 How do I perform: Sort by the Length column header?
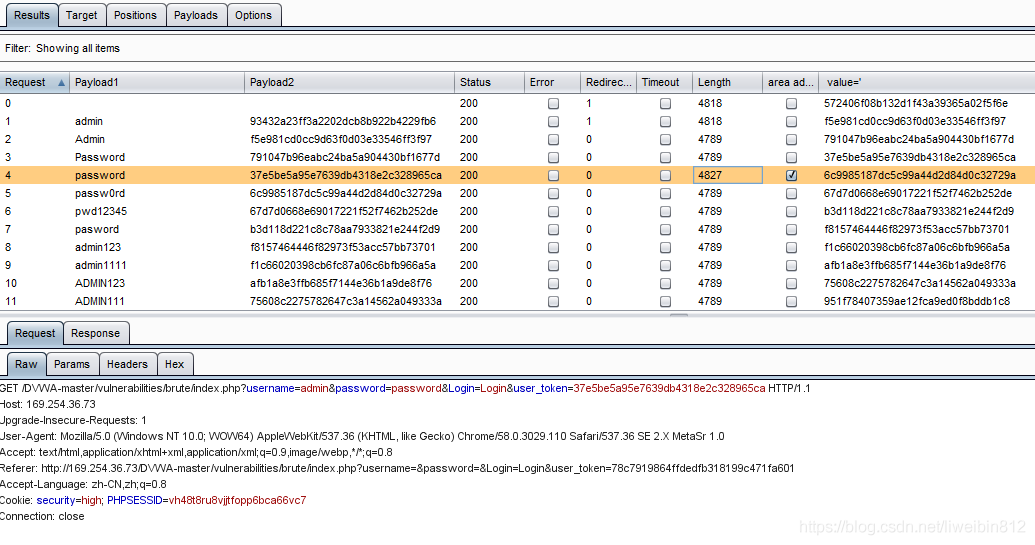click(x=727, y=82)
